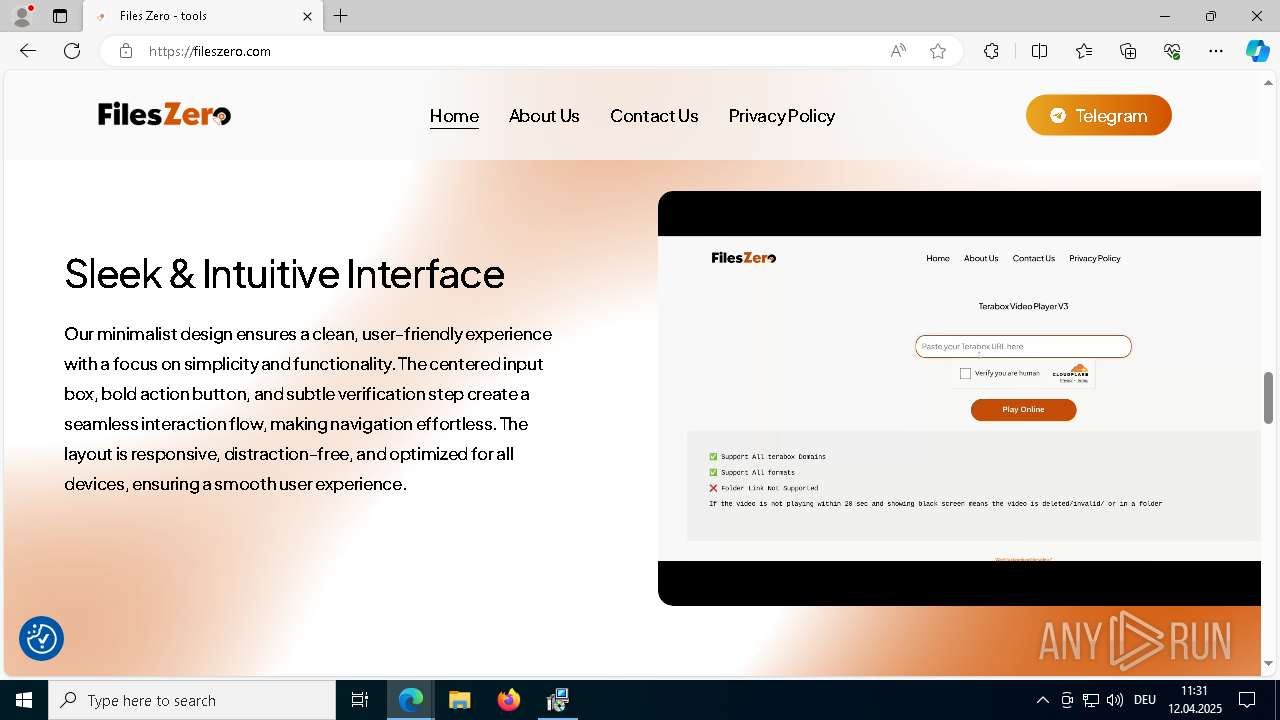Click the Sleek & Intuitive Interface heading

[284, 274]
